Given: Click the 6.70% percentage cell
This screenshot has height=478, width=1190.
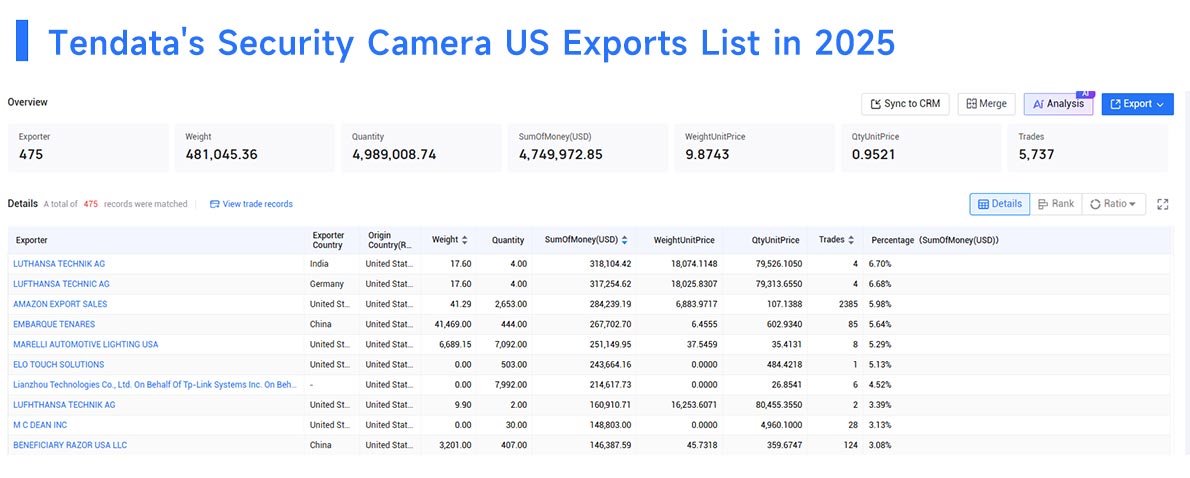Looking at the screenshot, I should [880, 264].
